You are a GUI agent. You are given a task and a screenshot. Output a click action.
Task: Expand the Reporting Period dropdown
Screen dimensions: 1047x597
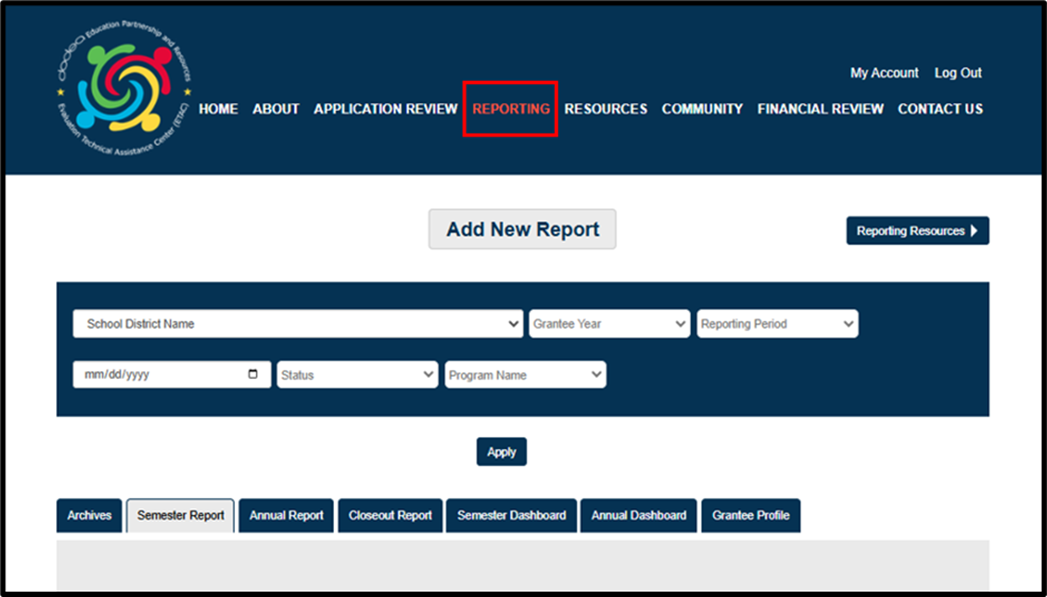tap(777, 324)
